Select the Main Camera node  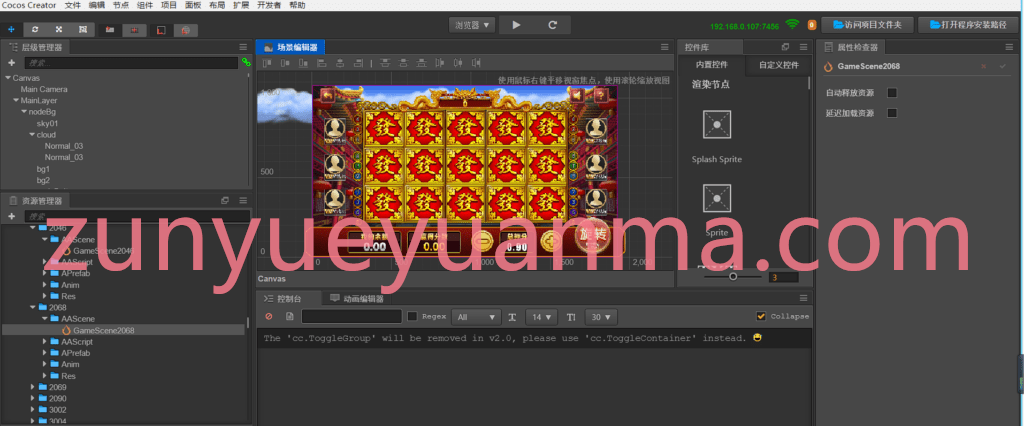pos(44,89)
